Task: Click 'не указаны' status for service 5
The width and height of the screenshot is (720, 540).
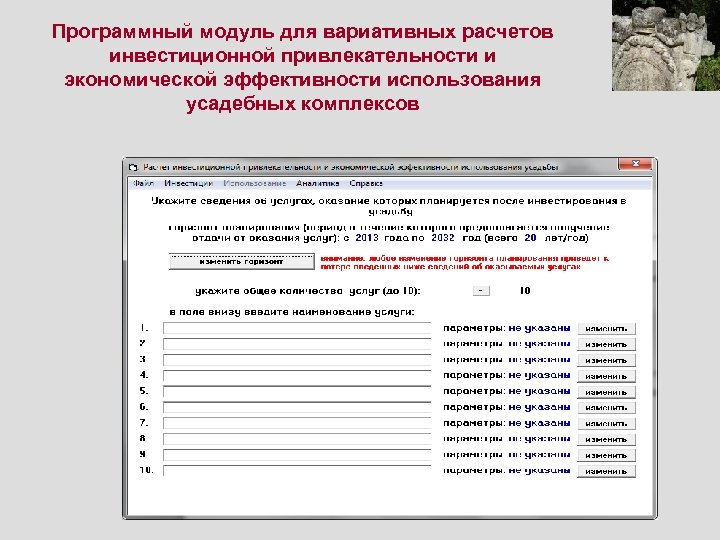Action: click(x=540, y=391)
